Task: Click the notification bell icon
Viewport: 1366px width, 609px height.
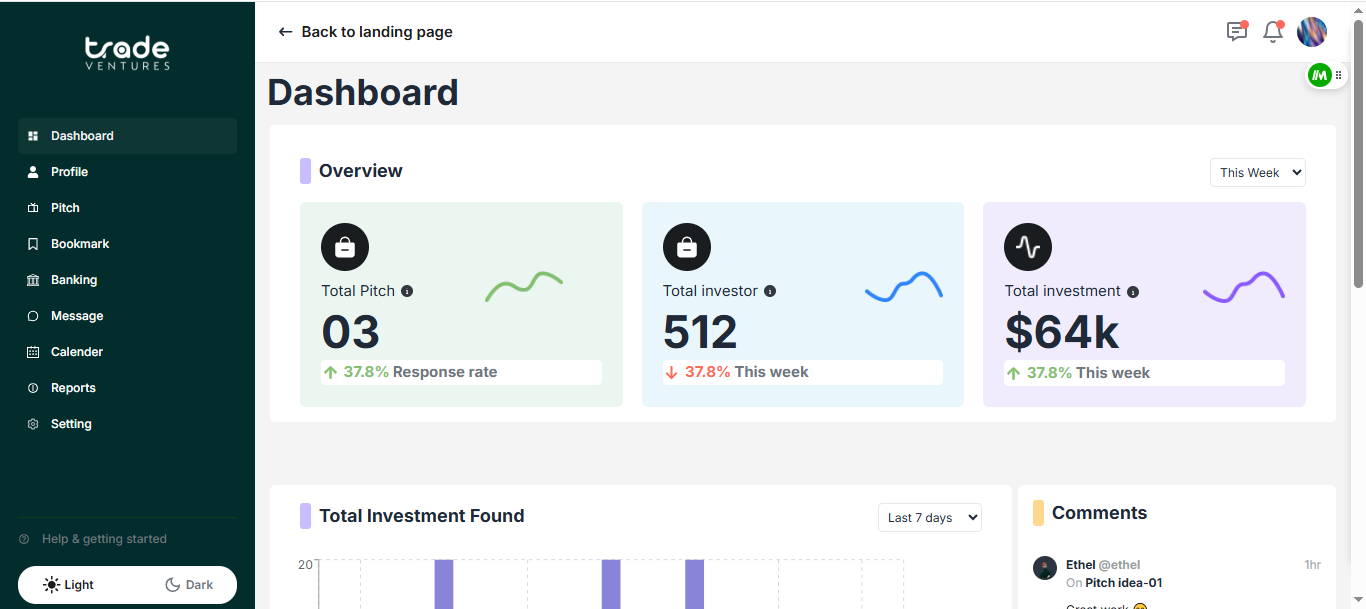Action: [1272, 32]
